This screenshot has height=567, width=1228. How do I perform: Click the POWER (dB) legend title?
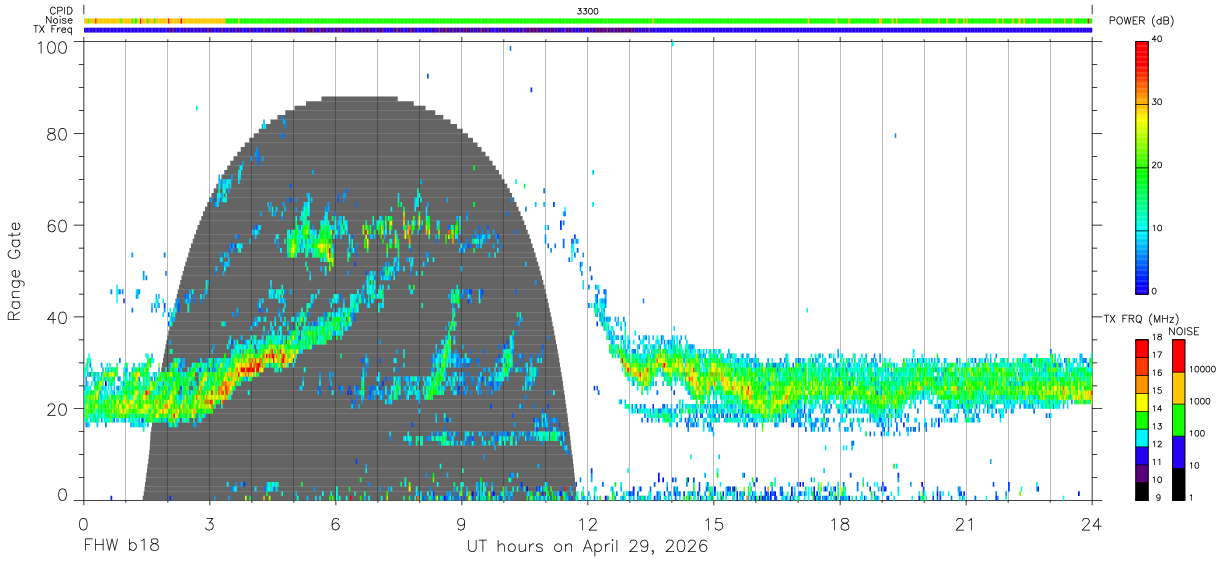[x=1142, y=21]
